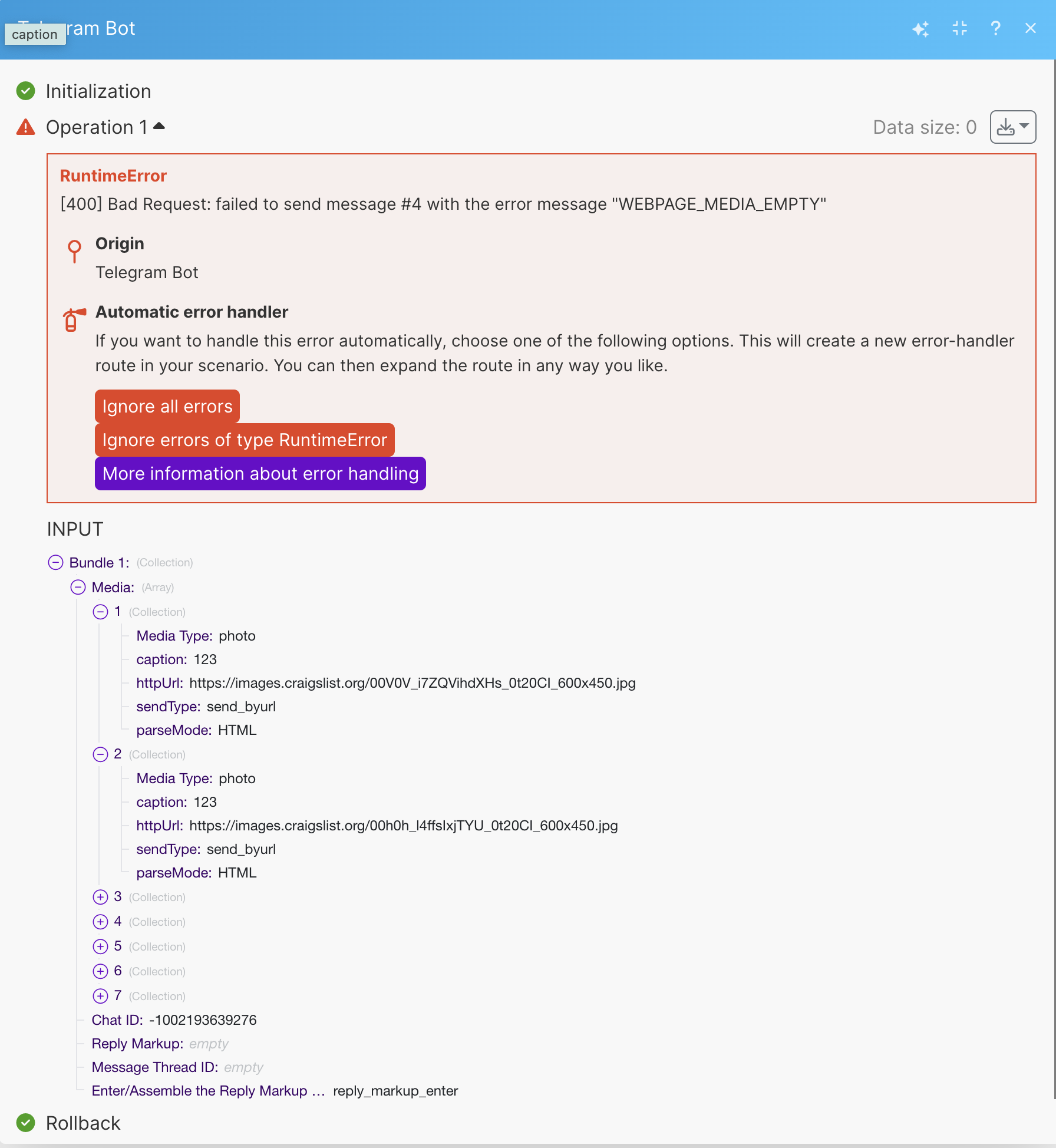Expand media item 4 collection
The height and width of the screenshot is (1148, 1056).
coord(100,922)
